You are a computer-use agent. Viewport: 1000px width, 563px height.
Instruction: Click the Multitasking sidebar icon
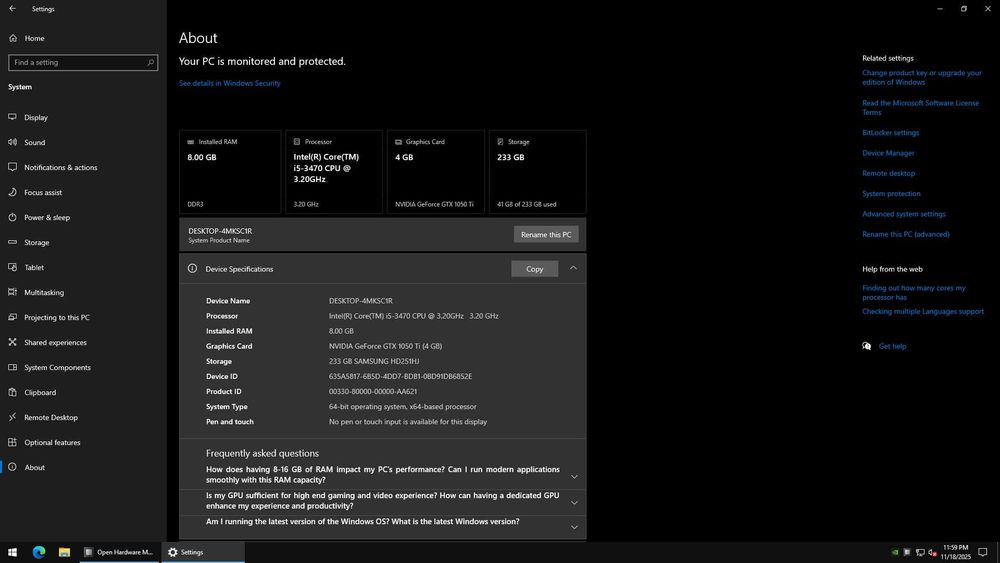click(12, 292)
